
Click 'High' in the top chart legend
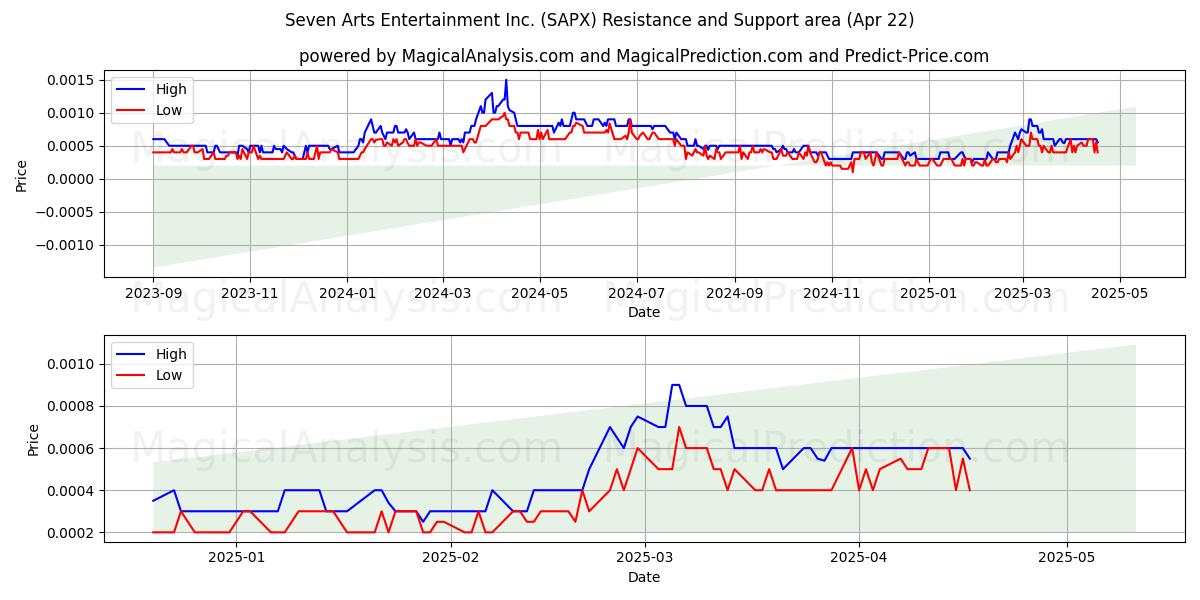click(171, 89)
